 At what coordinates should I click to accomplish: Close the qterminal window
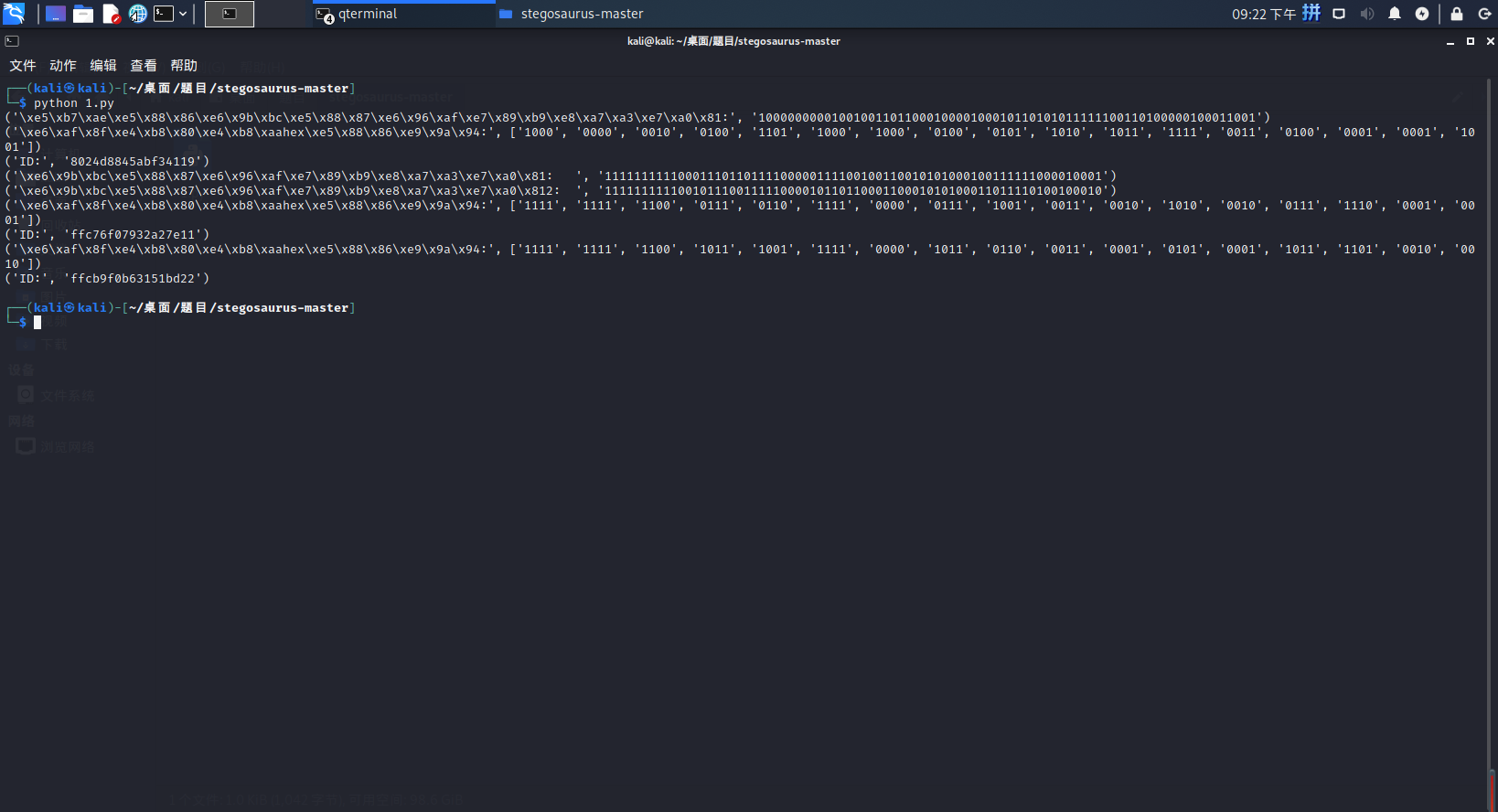1491,41
